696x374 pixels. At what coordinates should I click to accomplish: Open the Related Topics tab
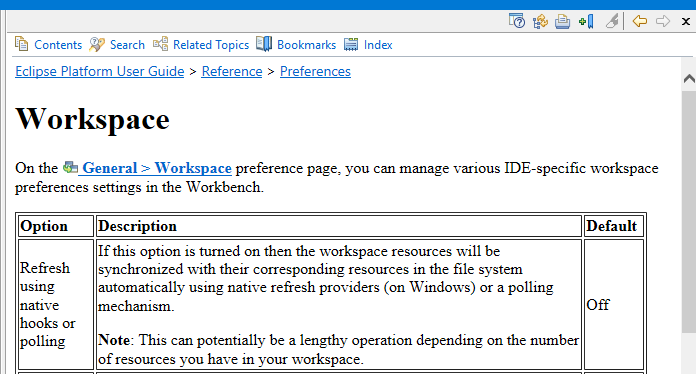[201, 44]
